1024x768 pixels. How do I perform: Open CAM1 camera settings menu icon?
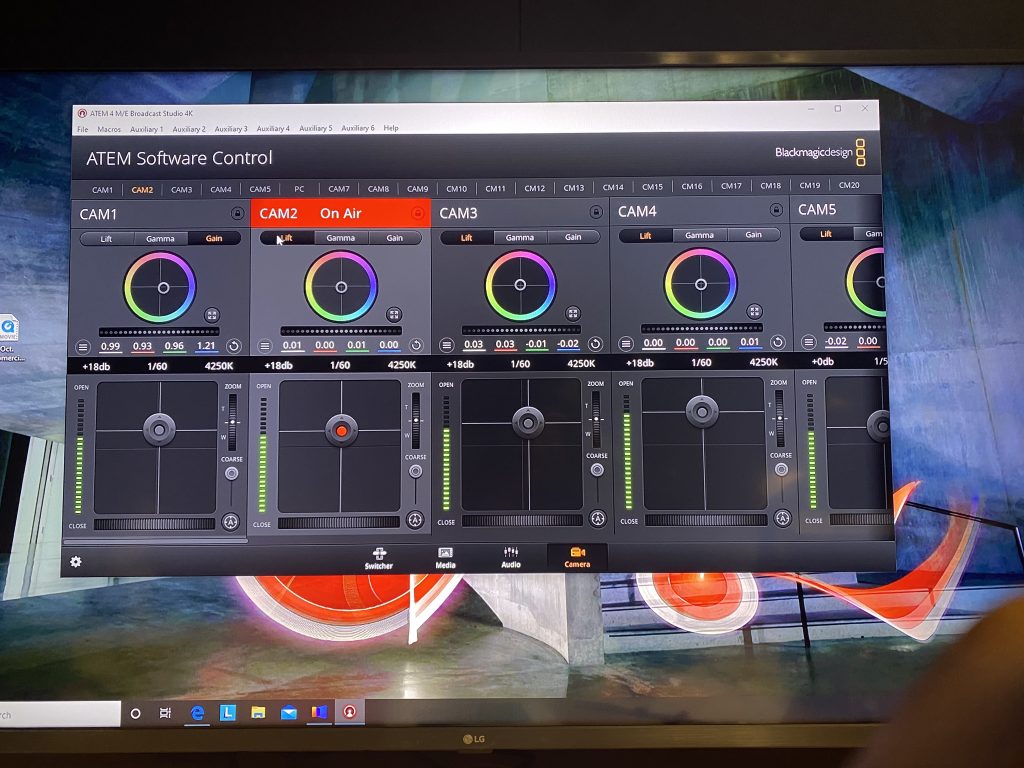(x=83, y=345)
